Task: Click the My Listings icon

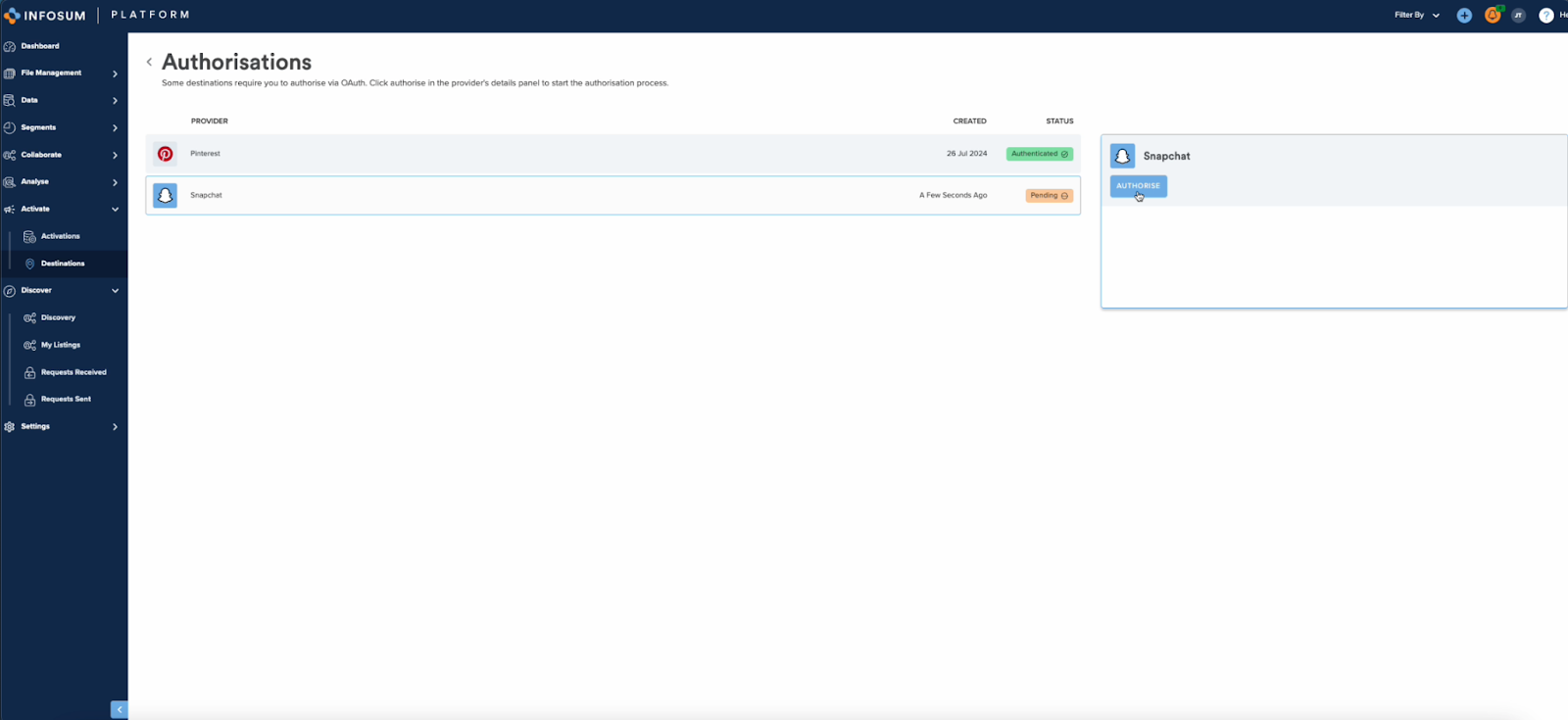Action: pos(29,345)
